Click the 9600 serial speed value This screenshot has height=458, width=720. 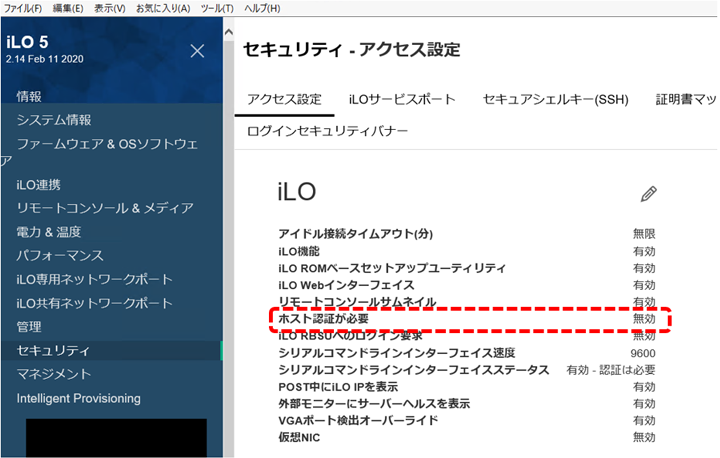pos(643,353)
